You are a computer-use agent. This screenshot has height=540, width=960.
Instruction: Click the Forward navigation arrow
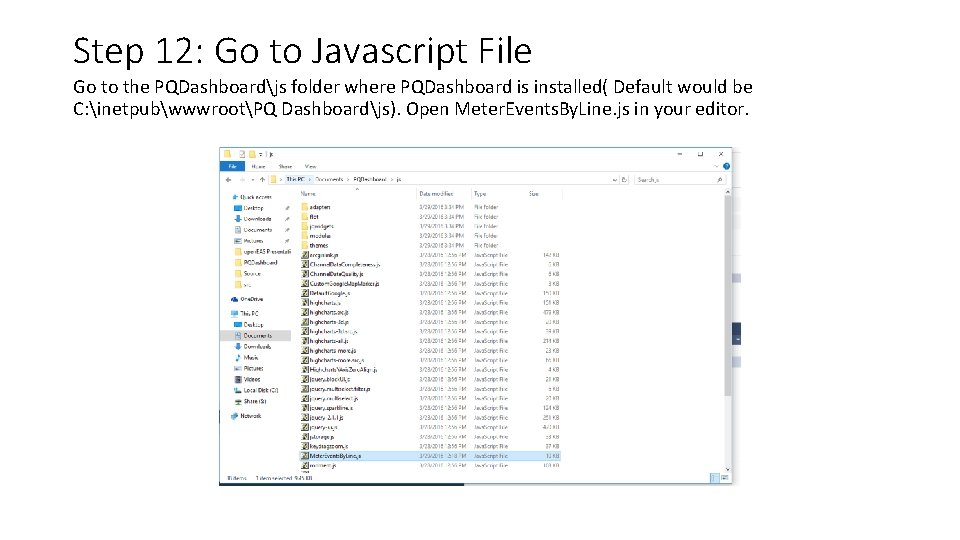coord(242,179)
